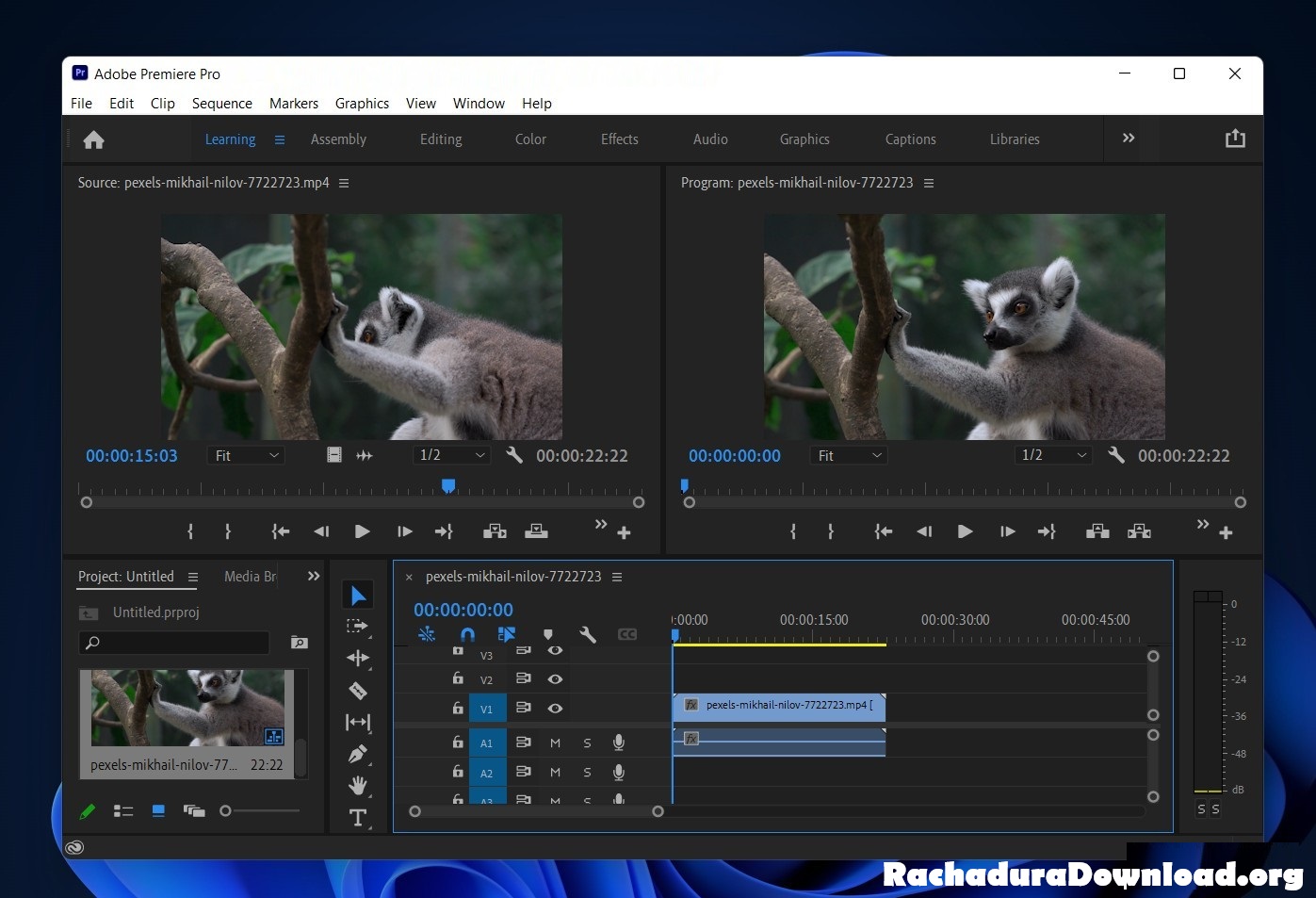Toggle lock on V1 track
Screen dimensions: 1316x898
click(458, 708)
